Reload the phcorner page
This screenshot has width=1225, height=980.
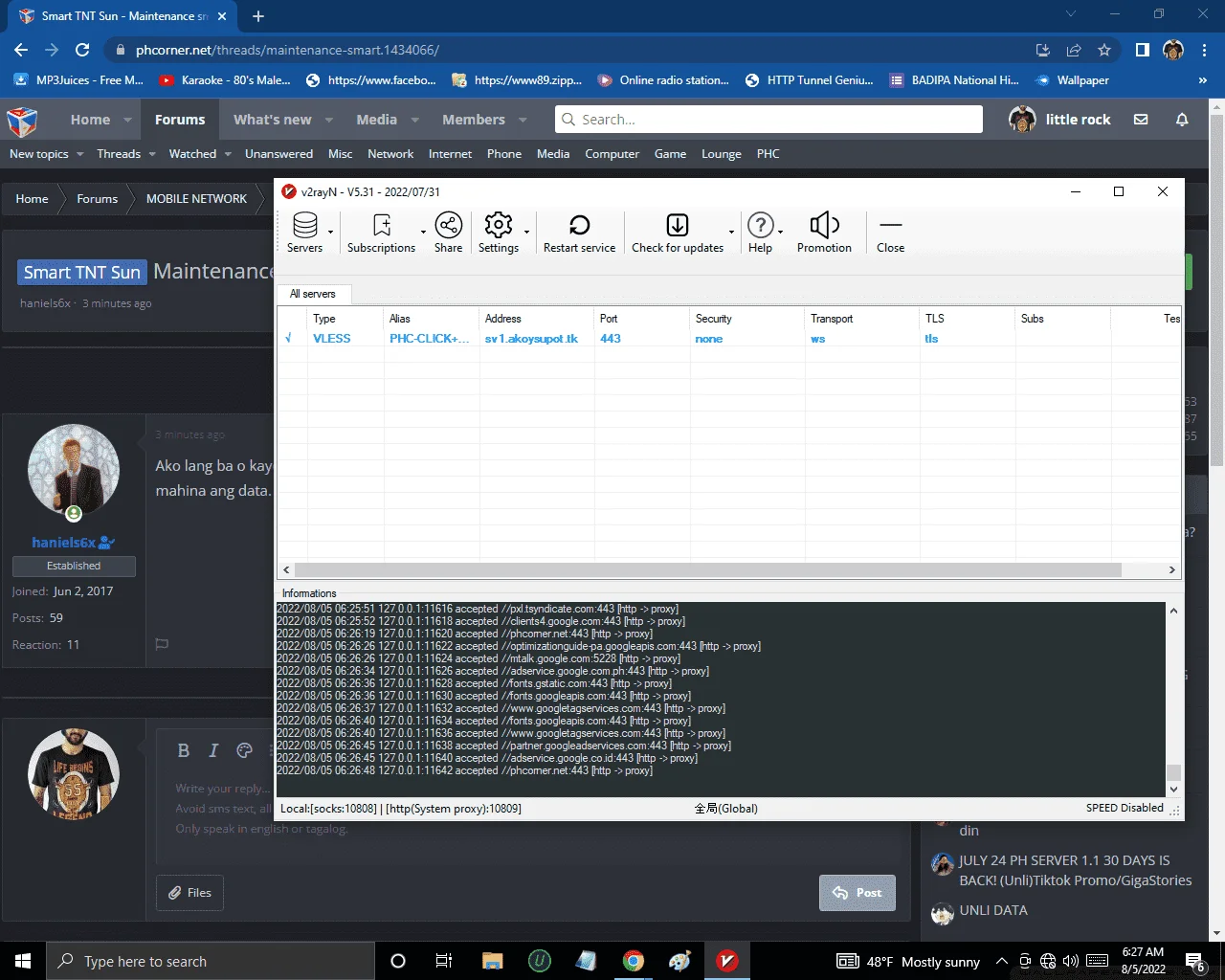tap(82, 50)
